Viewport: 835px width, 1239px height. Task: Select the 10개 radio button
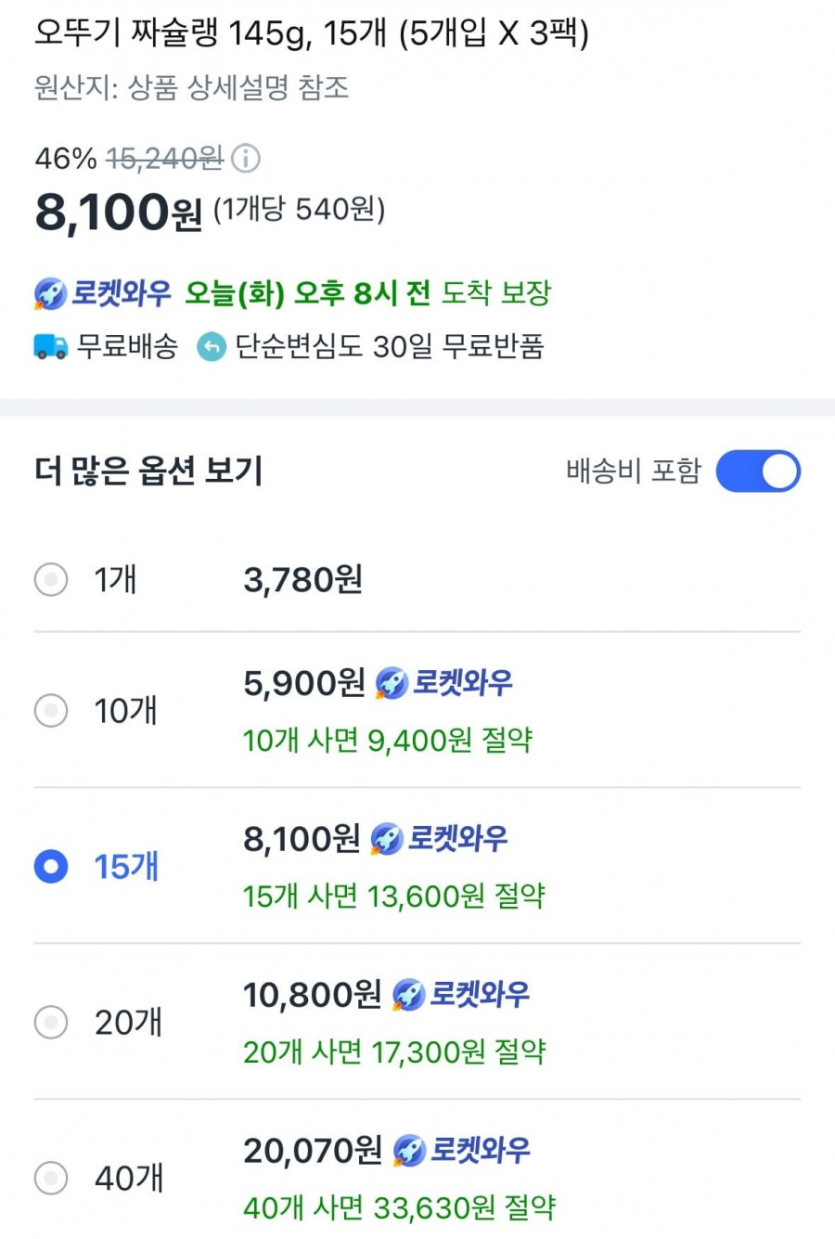(51, 711)
